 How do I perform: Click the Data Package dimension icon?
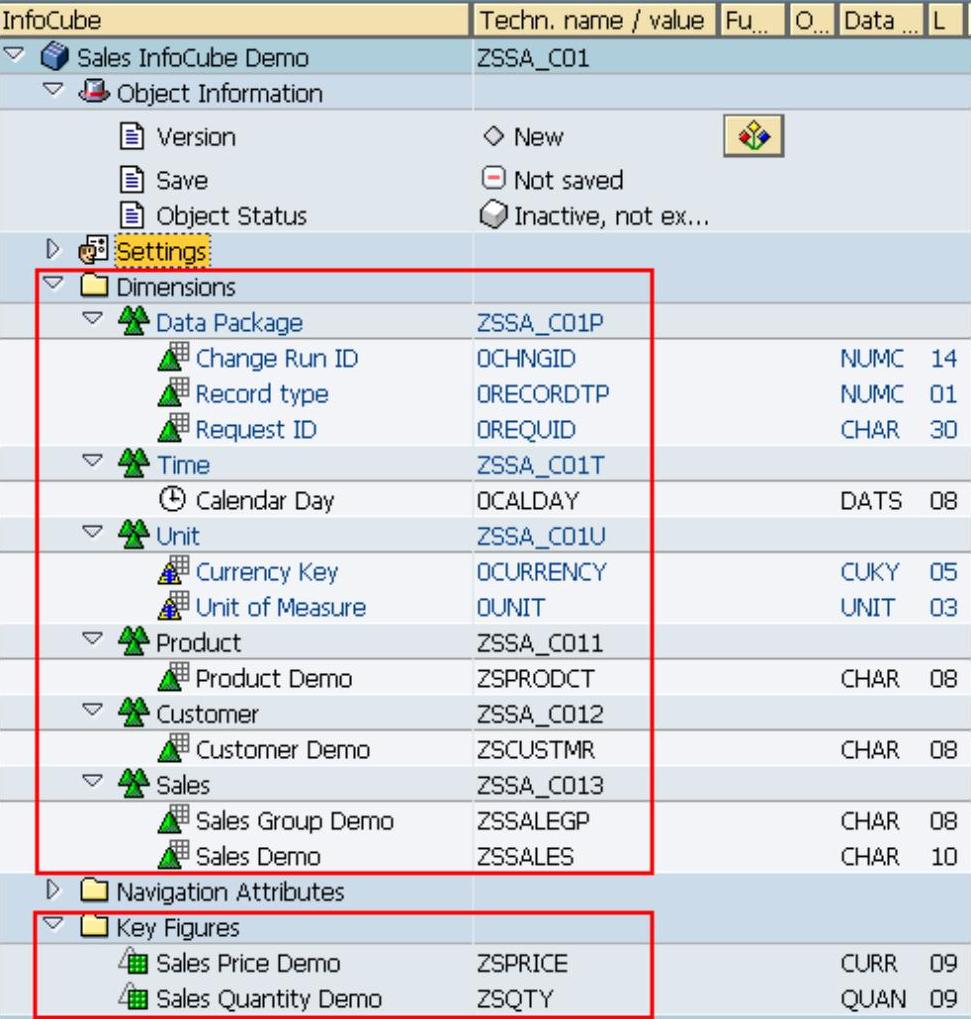click(135, 322)
